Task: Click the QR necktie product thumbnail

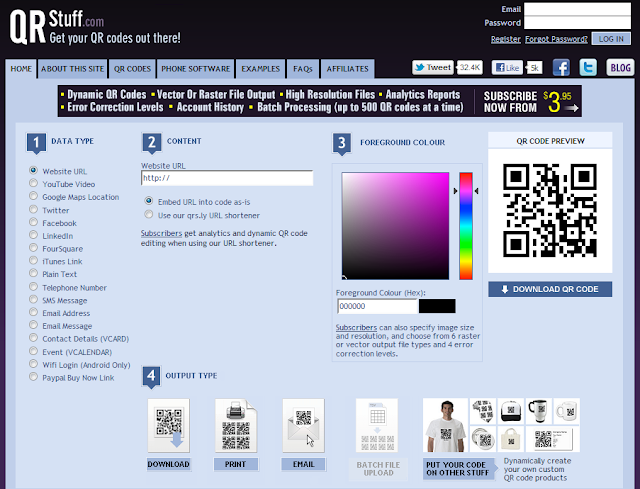Action: pyautogui.click(x=483, y=411)
